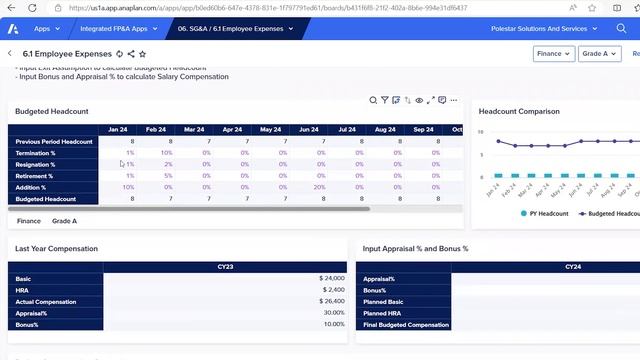Click back chevron beside page title
Screen dimensions: 640x360
[x=10, y=53]
